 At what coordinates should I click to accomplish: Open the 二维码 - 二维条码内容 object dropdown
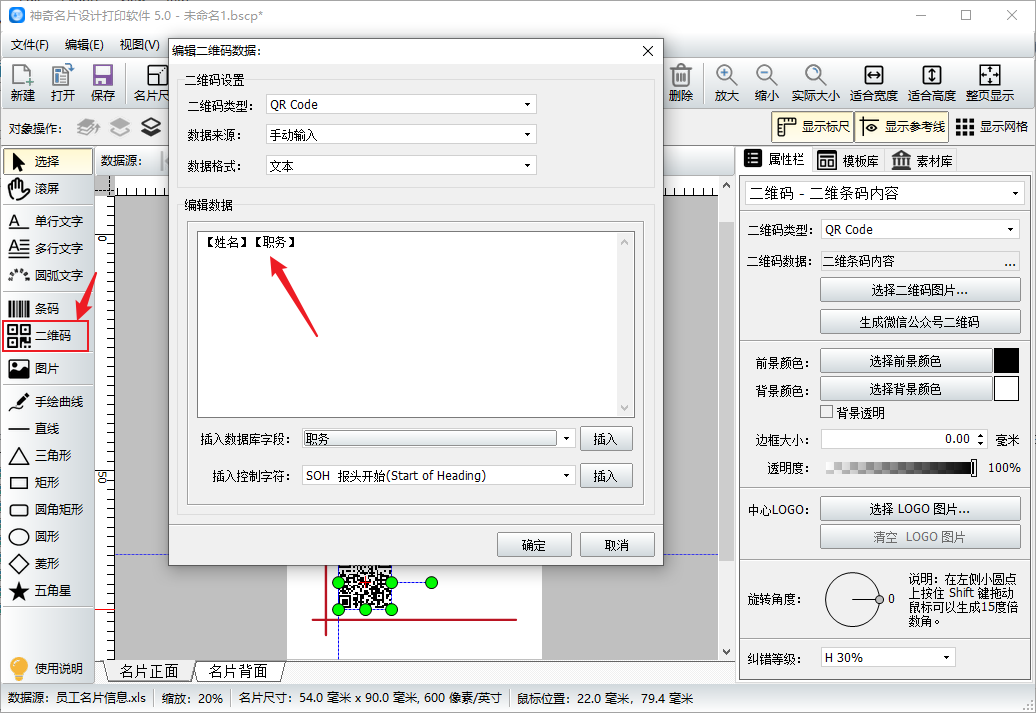point(883,194)
